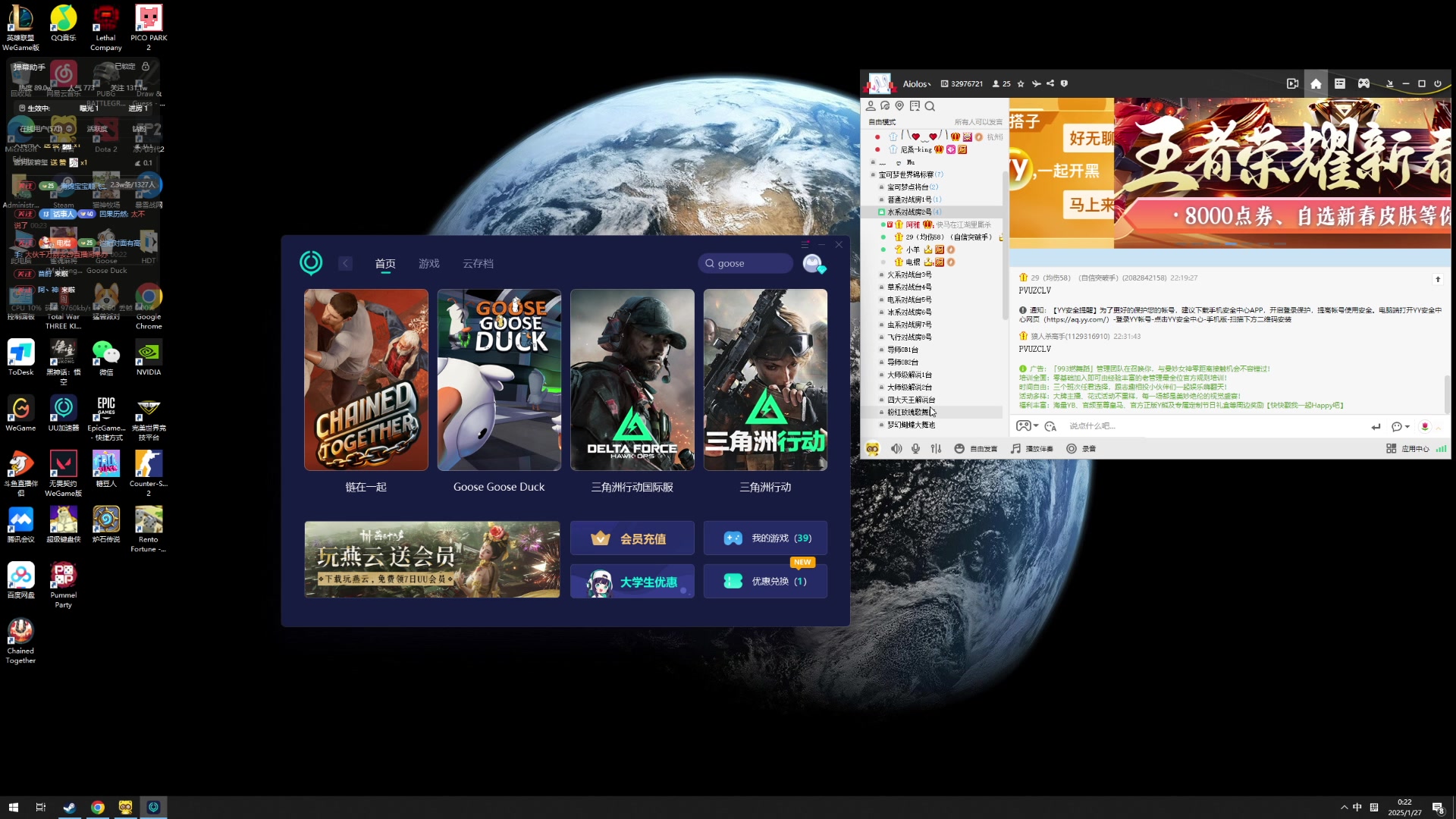This screenshot has width=1456, height=819.
Task: Open the Counter-Strike 2 desktop shortcut
Action: (x=149, y=473)
